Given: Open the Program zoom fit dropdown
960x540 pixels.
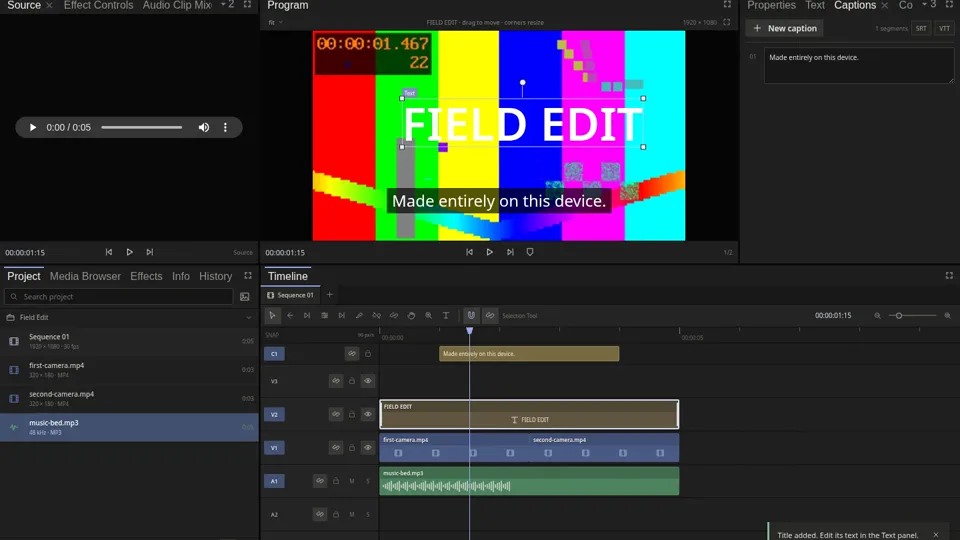Looking at the screenshot, I should coord(276,22).
